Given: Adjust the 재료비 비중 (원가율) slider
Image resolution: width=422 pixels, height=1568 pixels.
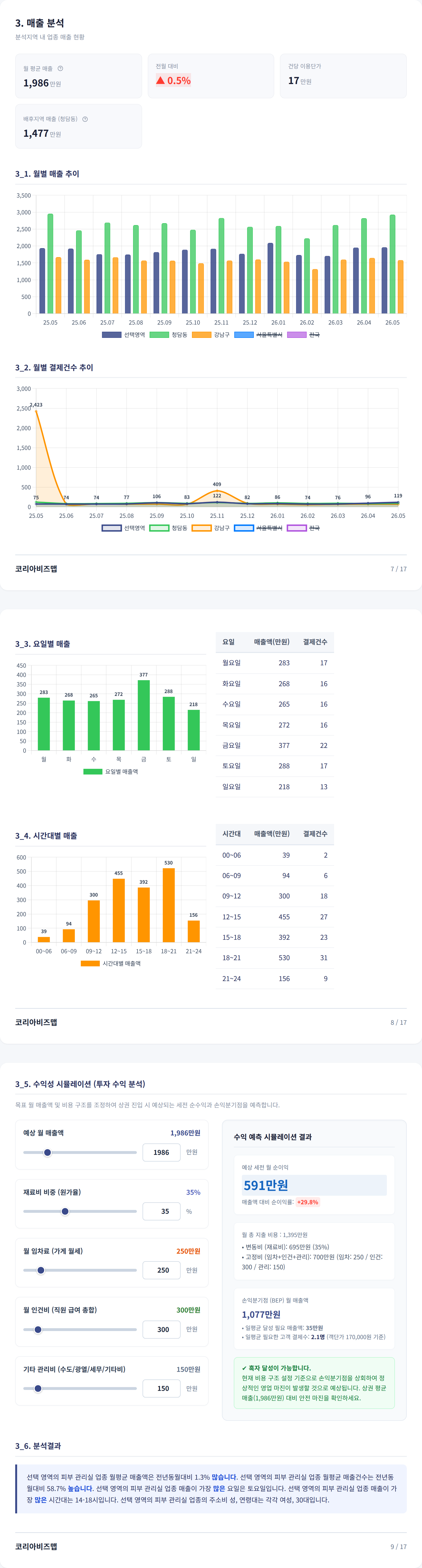Looking at the screenshot, I should pyautogui.click(x=80, y=1211).
